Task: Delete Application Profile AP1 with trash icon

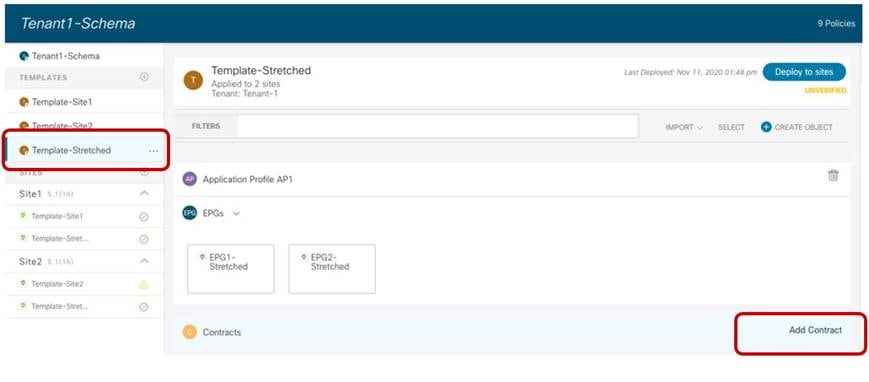Action: pos(833,175)
